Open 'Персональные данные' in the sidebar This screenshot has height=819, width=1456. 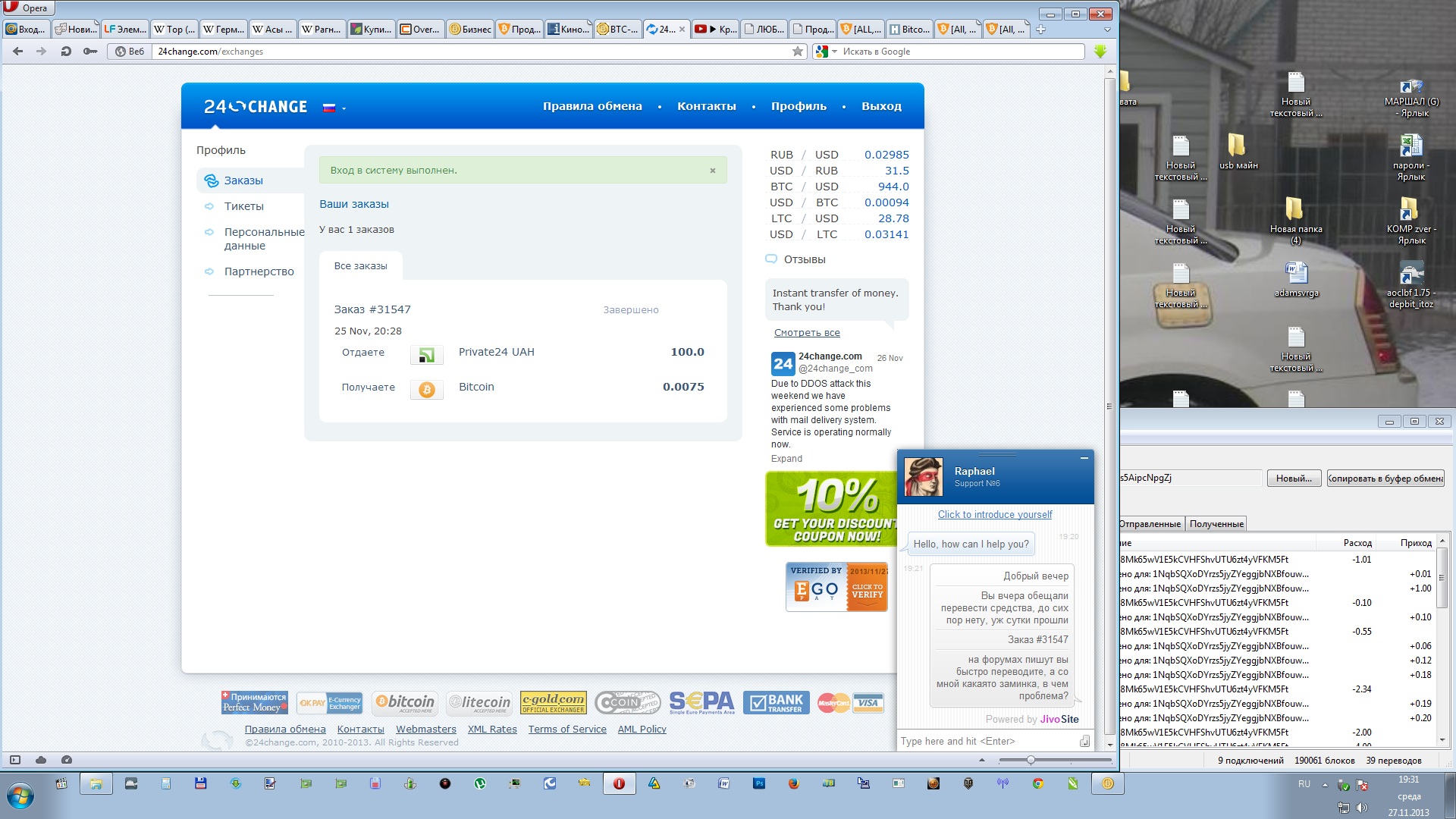[264, 239]
